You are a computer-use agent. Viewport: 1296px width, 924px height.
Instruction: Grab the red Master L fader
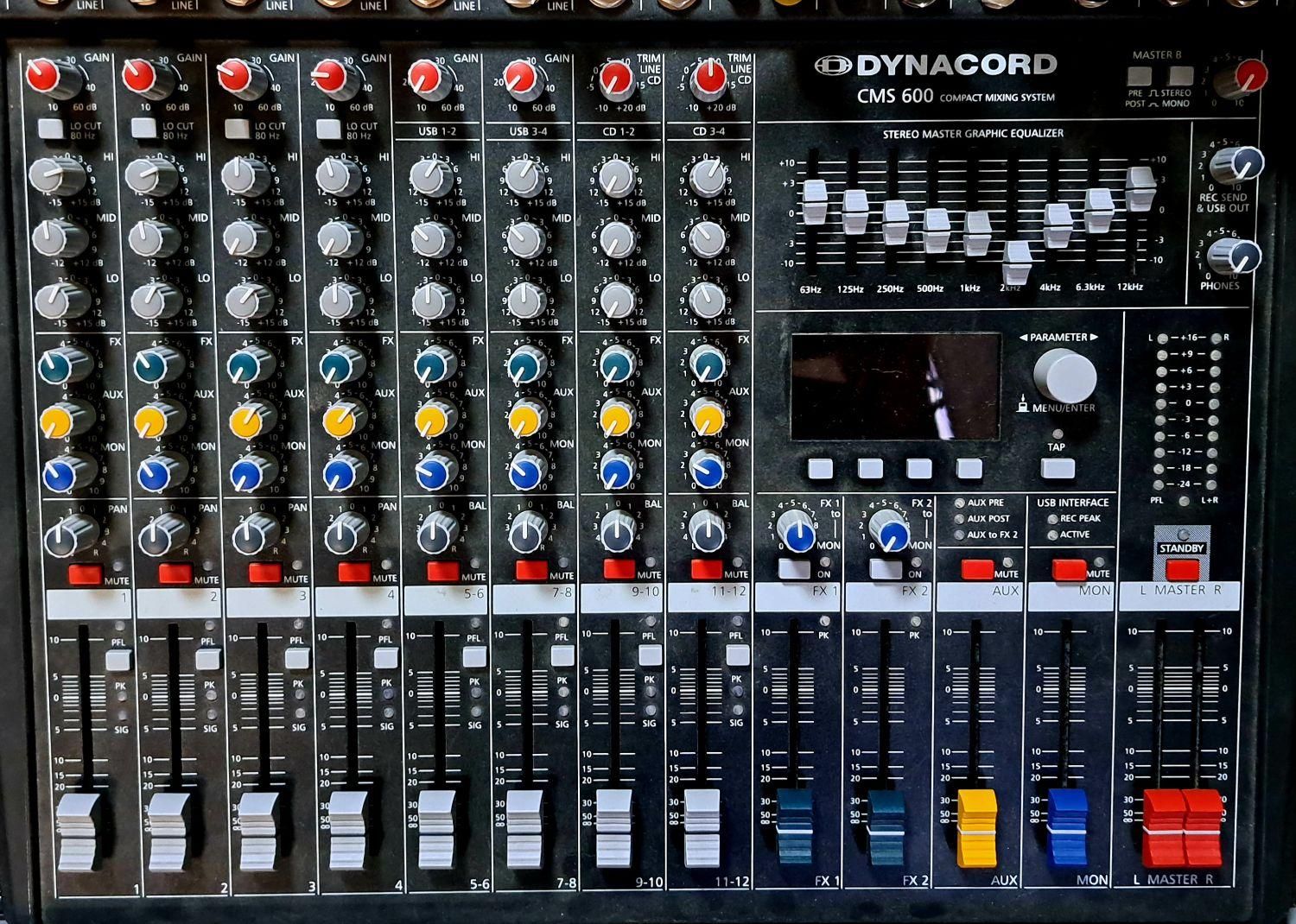click(x=1162, y=827)
